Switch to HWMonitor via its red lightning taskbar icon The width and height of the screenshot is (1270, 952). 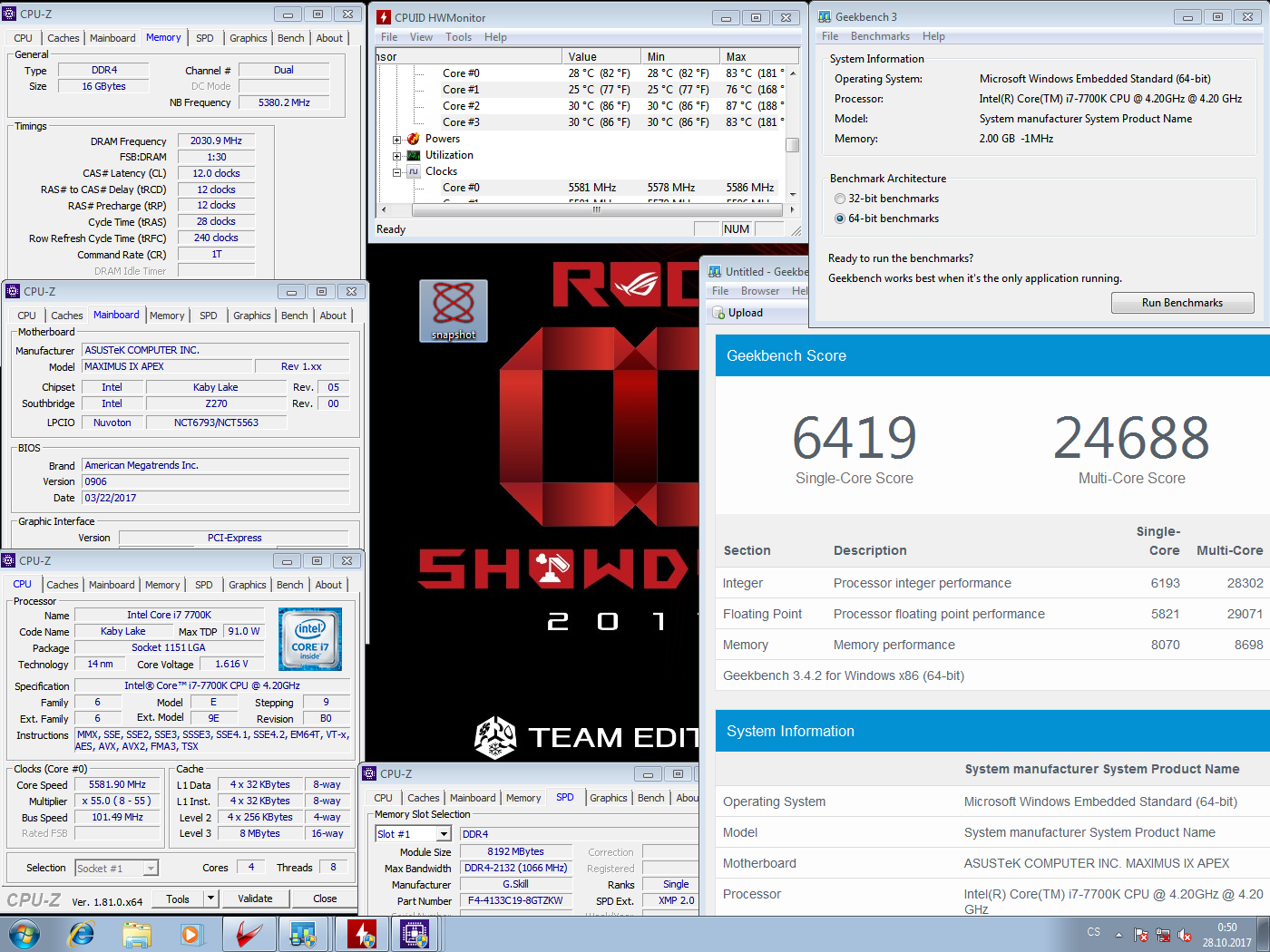pos(362,934)
